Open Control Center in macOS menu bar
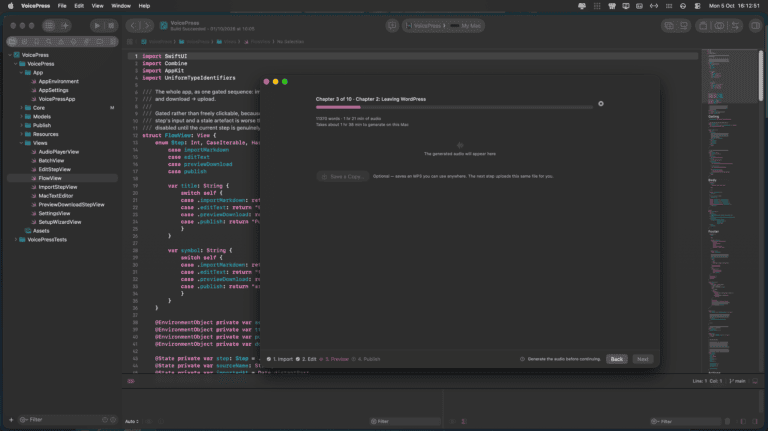Screen dimensions: 768x431 point(697,6)
